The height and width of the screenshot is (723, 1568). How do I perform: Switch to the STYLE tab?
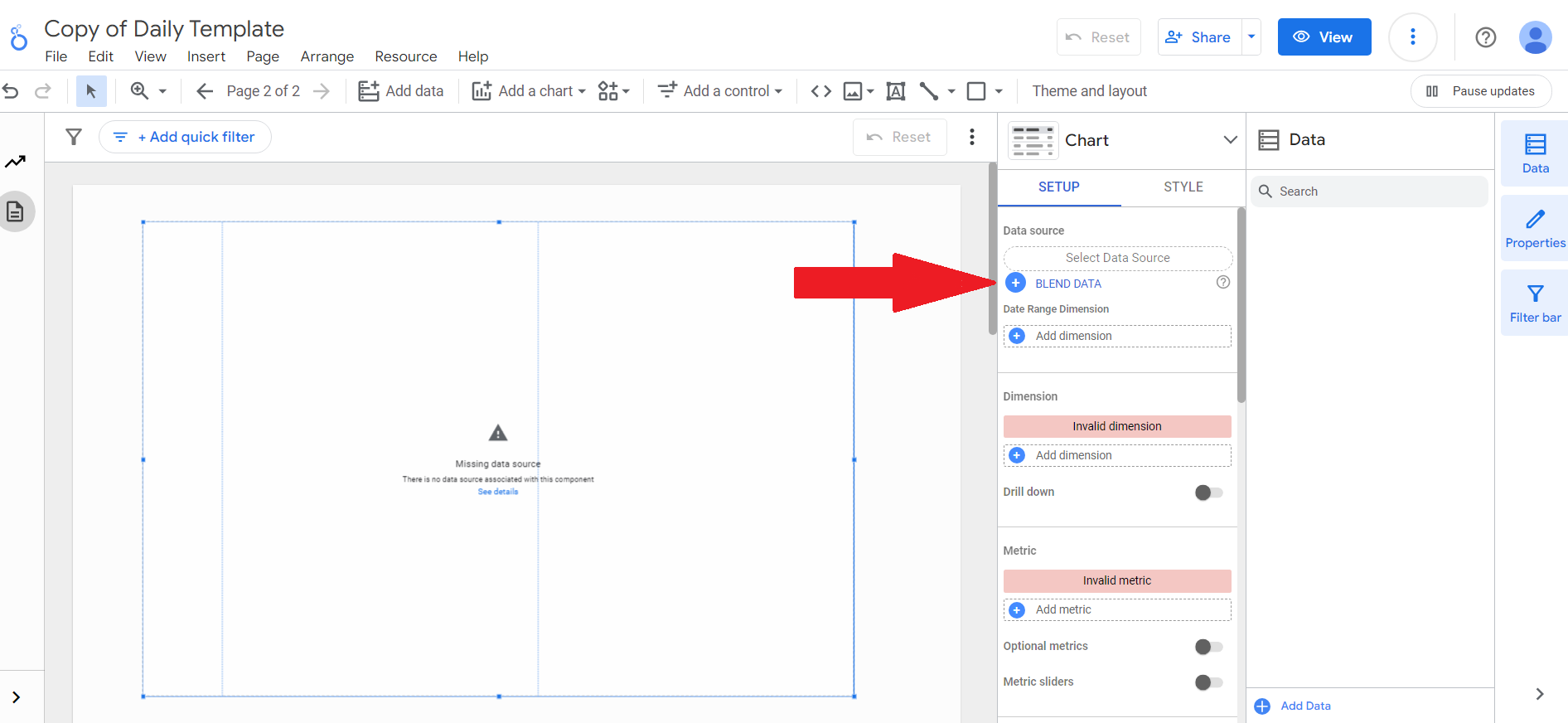click(x=1183, y=187)
